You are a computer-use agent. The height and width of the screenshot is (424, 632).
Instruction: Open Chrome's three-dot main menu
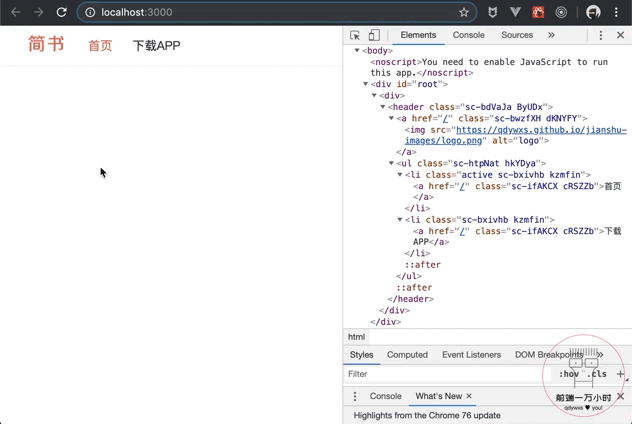coord(616,12)
